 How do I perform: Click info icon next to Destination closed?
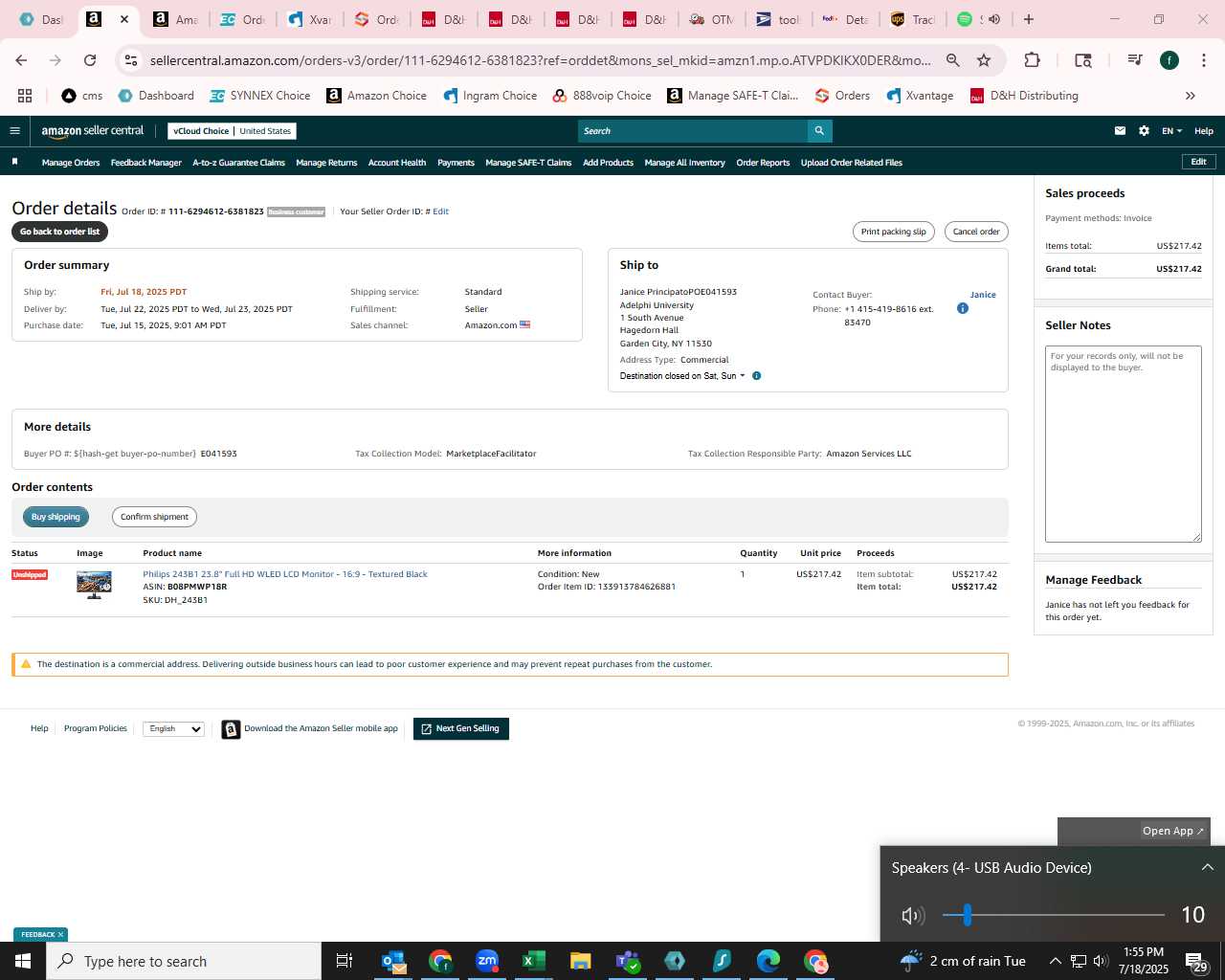tap(756, 376)
